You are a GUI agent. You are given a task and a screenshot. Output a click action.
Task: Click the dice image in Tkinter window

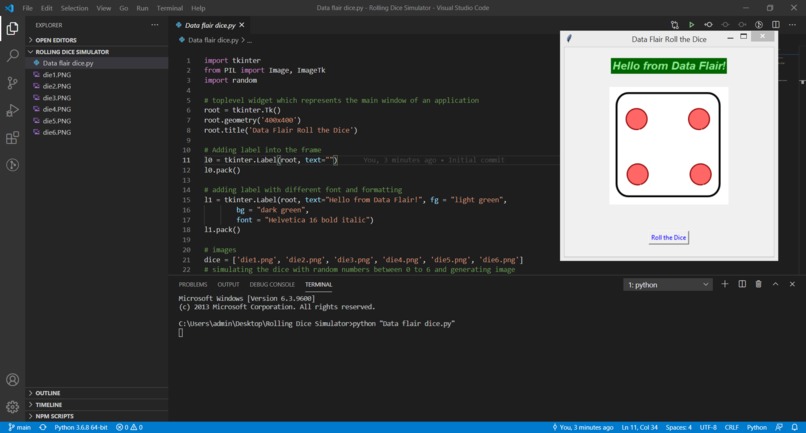point(668,146)
